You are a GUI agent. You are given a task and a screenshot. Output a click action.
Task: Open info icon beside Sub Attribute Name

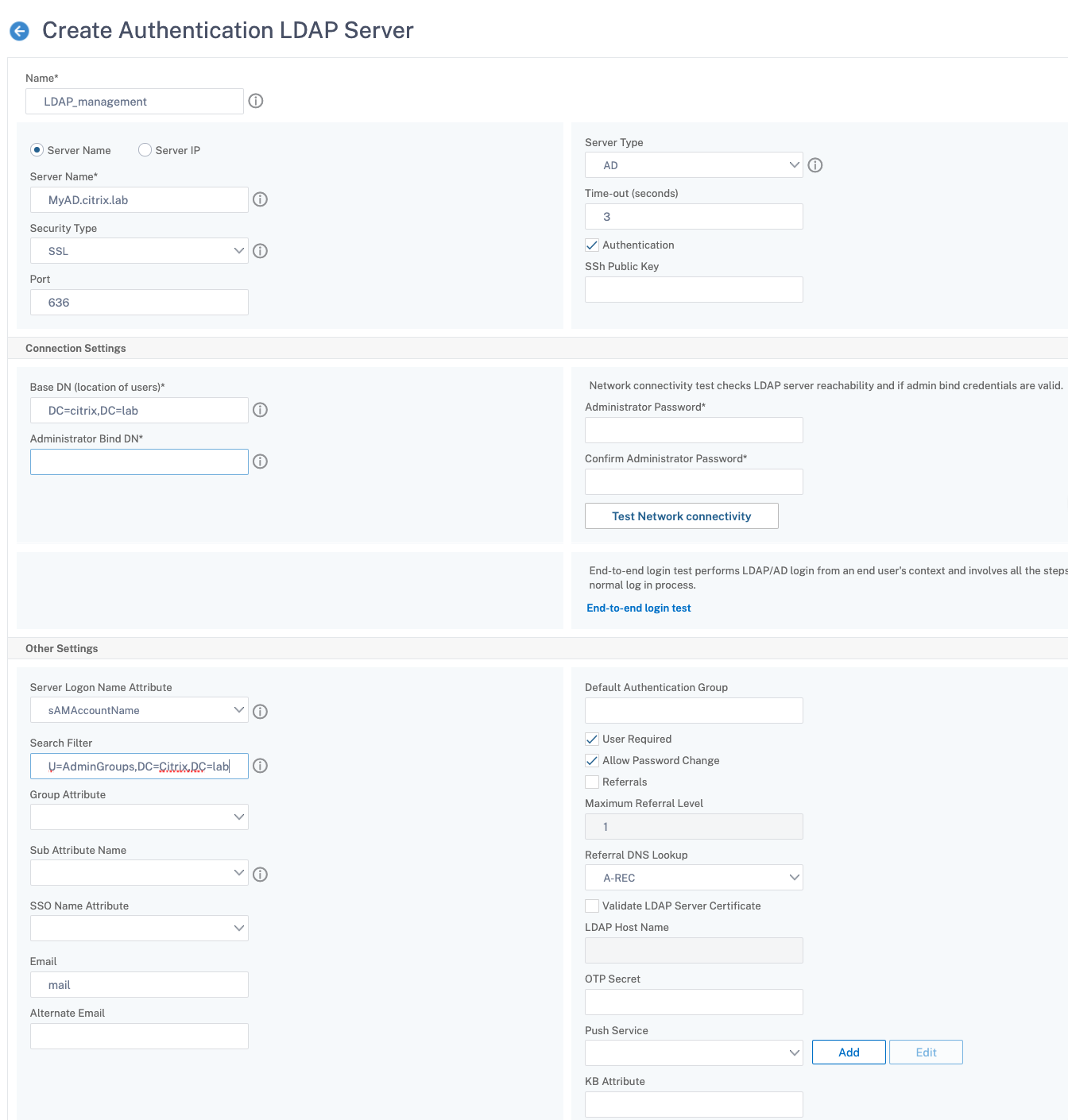tap(260, 875)
